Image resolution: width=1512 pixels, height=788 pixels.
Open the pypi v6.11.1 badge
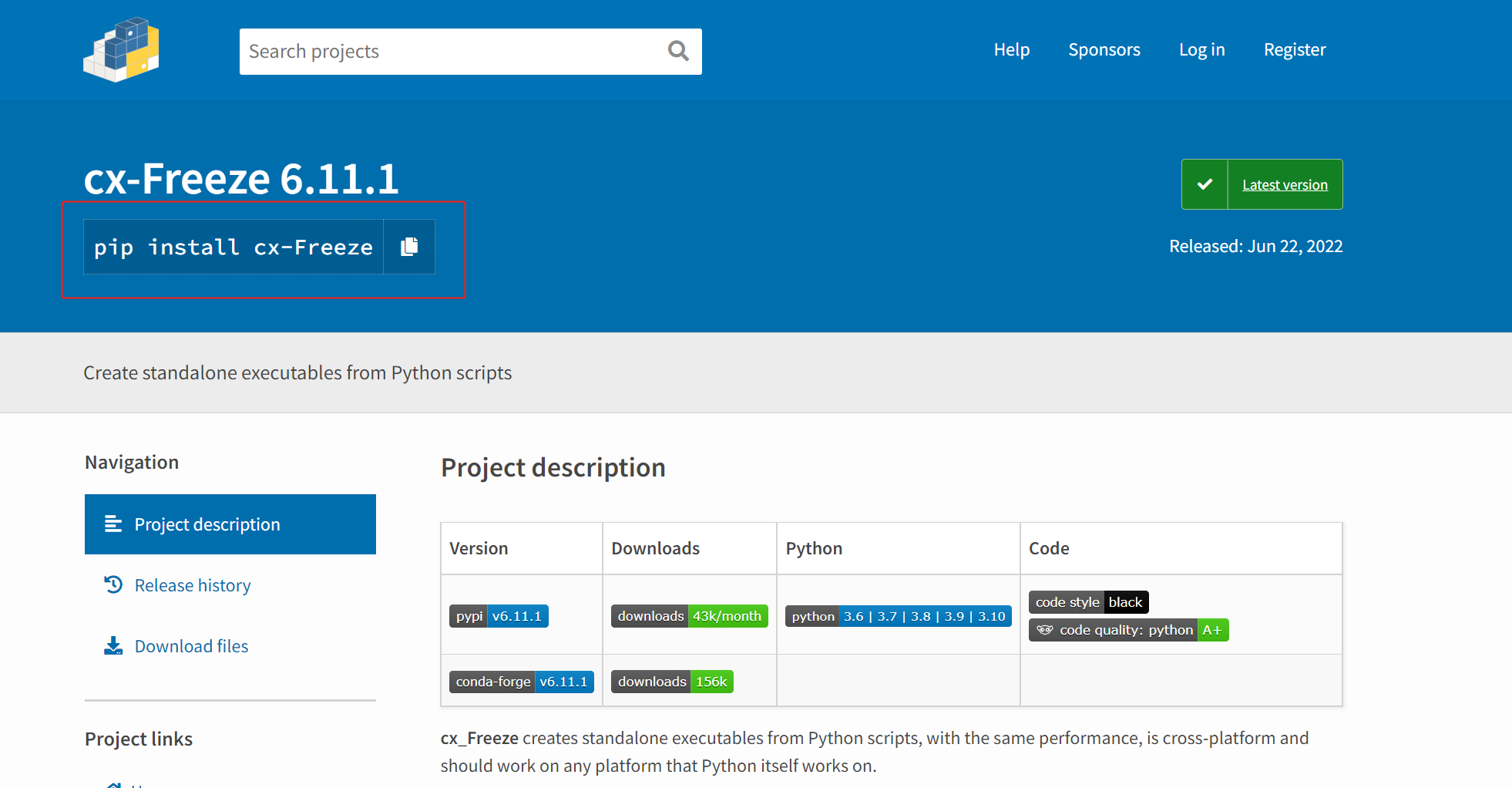[x=499, y=616]
